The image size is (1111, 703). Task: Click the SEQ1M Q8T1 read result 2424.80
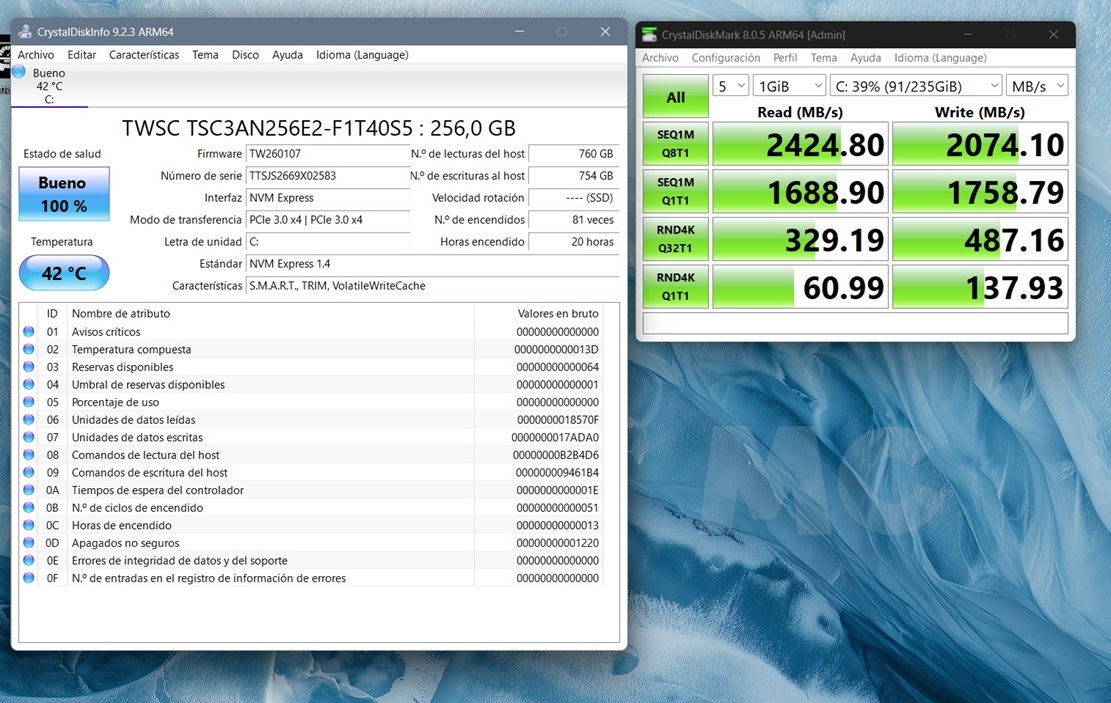point(800,145)
